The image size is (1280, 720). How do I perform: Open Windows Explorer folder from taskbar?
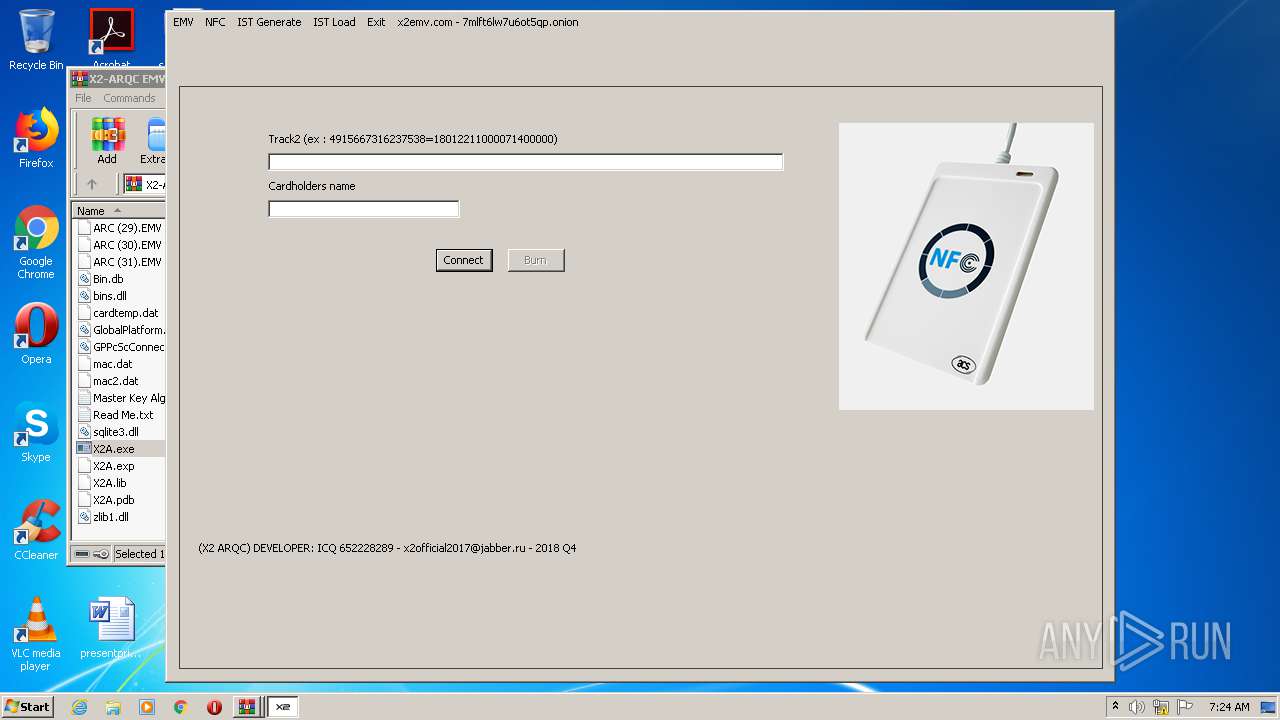(113, 707)
